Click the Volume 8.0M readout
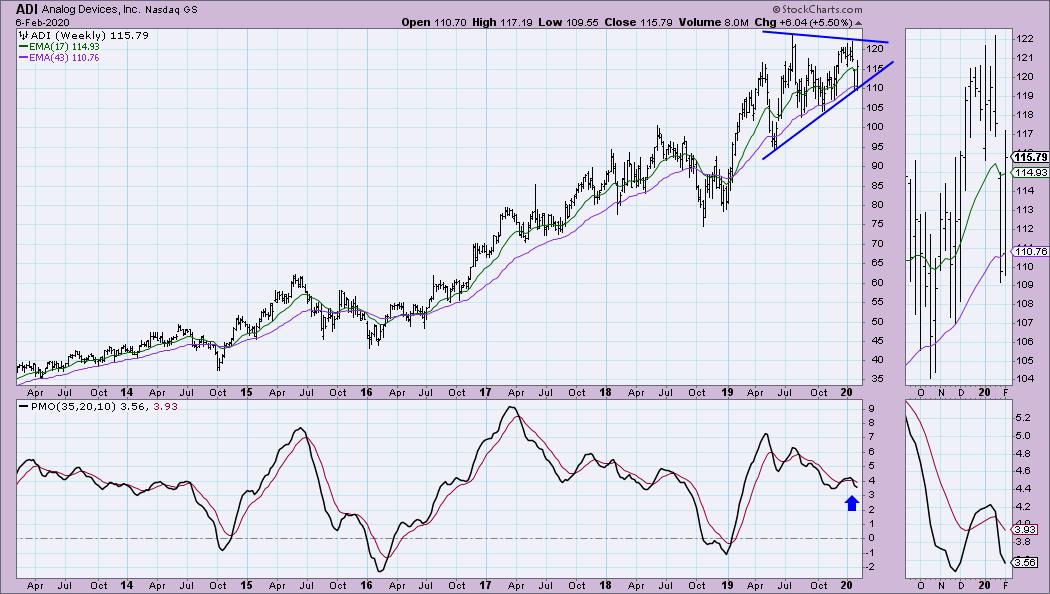Image resolution: width=1050 pixels, height=594 pixels. point(714,22)
